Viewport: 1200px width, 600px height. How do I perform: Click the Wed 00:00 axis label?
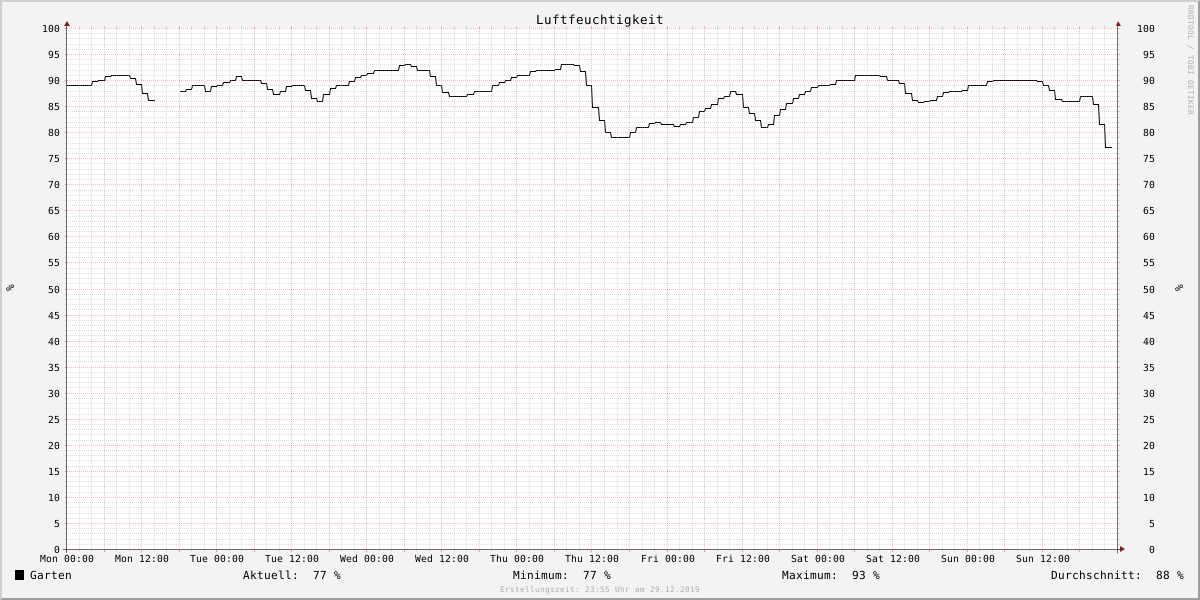(x=367, y=559)
